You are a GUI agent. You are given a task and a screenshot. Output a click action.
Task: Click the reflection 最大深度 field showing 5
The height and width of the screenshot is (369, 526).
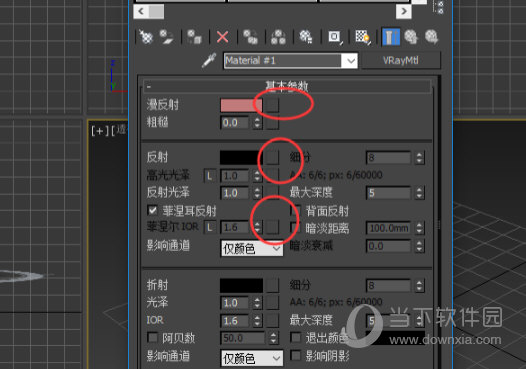pos(388,193)
